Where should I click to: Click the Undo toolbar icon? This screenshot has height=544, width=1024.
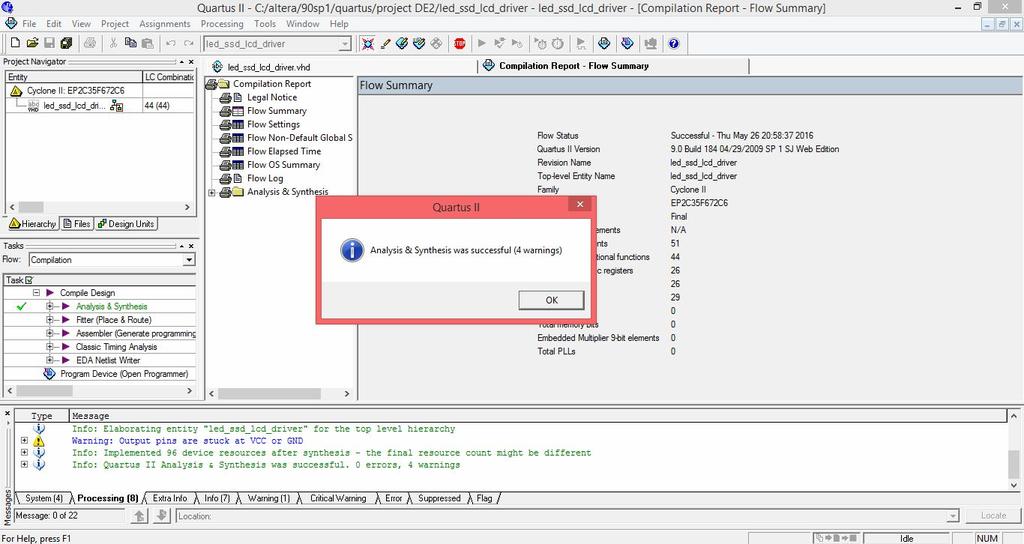[x=170, y=44]
